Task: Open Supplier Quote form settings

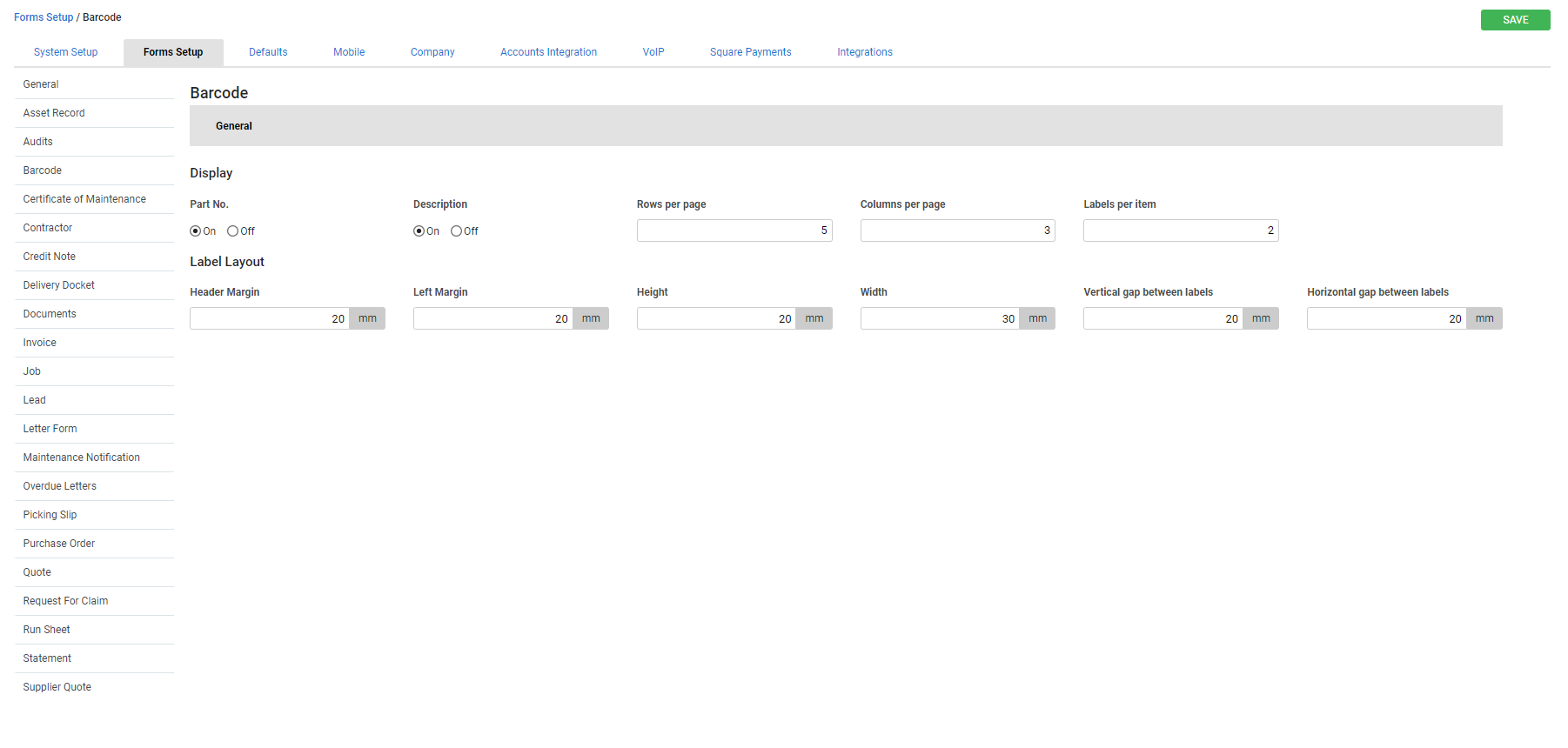Action: tap(94, 687)
